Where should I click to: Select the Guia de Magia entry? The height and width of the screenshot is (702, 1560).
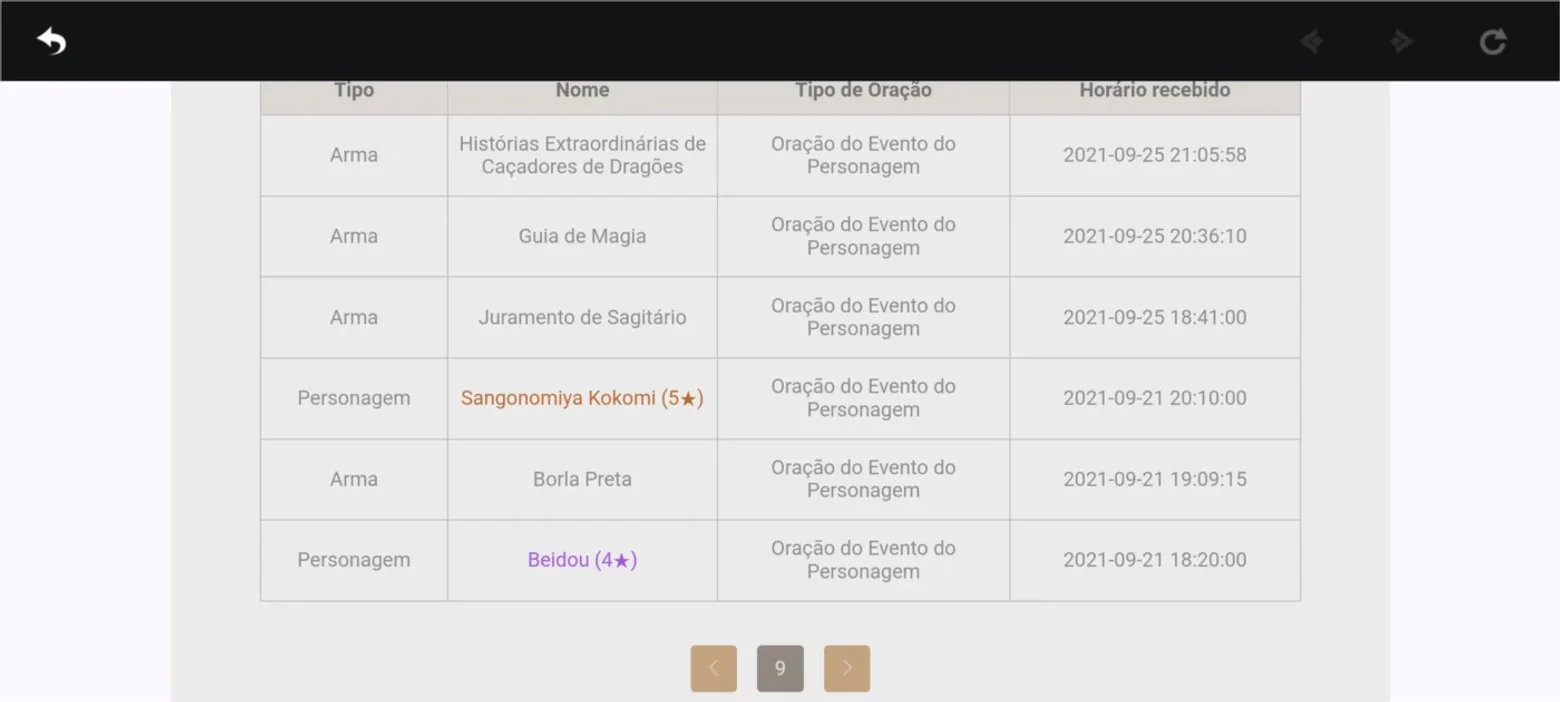582,236
